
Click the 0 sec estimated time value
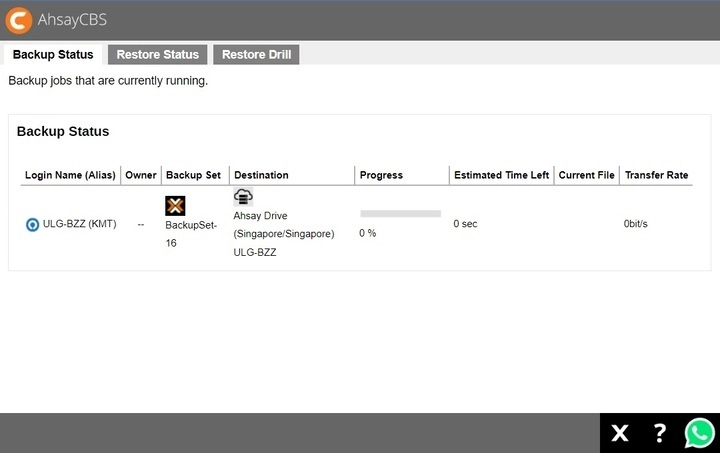click(x=465, y=224)
